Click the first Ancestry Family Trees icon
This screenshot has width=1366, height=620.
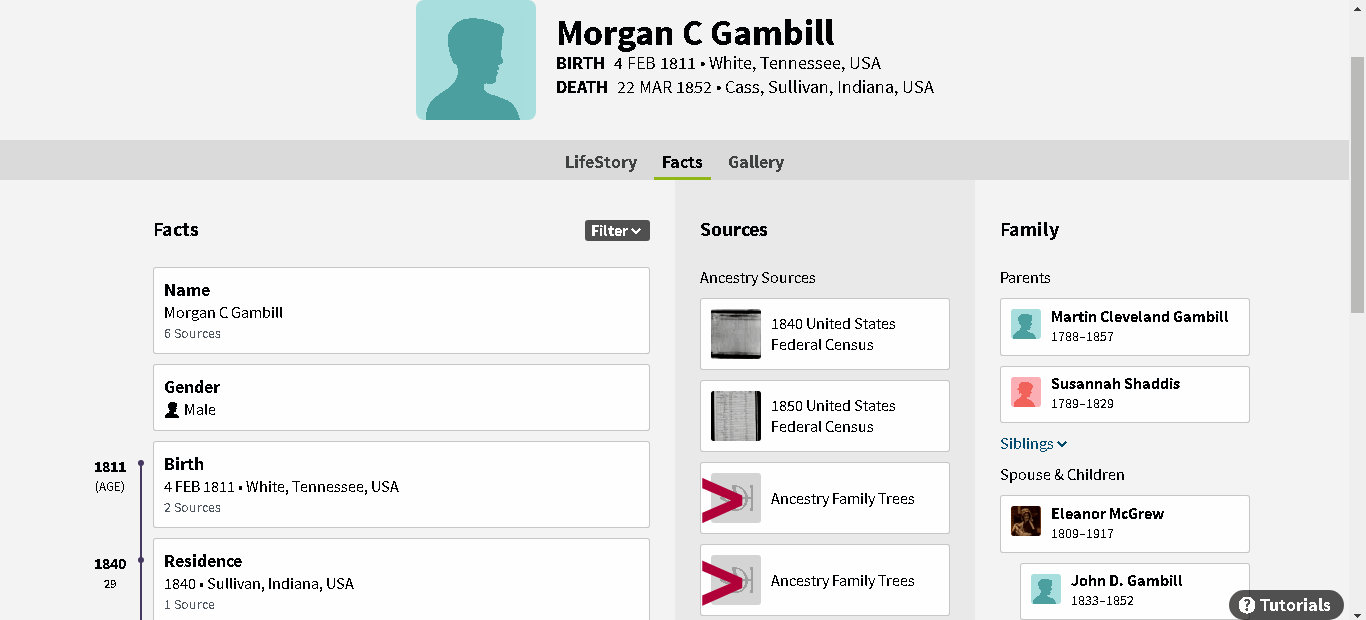tap(736, 498)
